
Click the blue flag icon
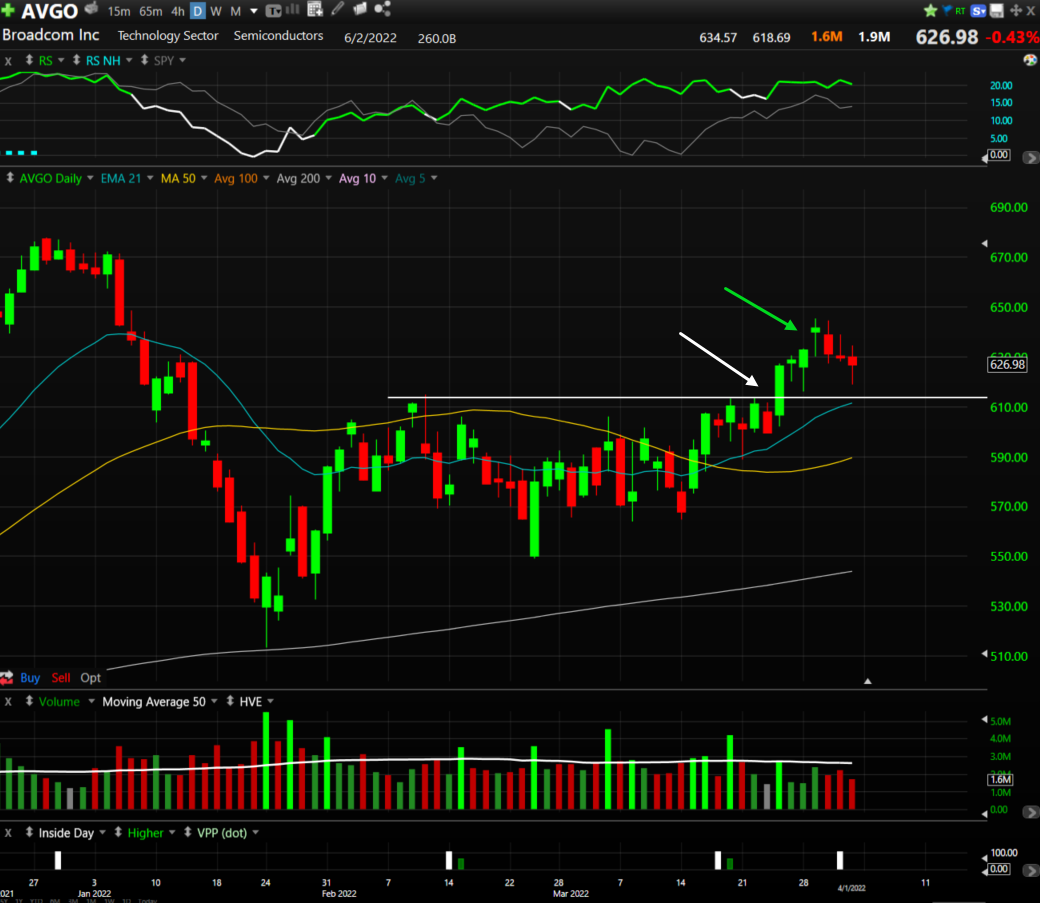point(946,10)
